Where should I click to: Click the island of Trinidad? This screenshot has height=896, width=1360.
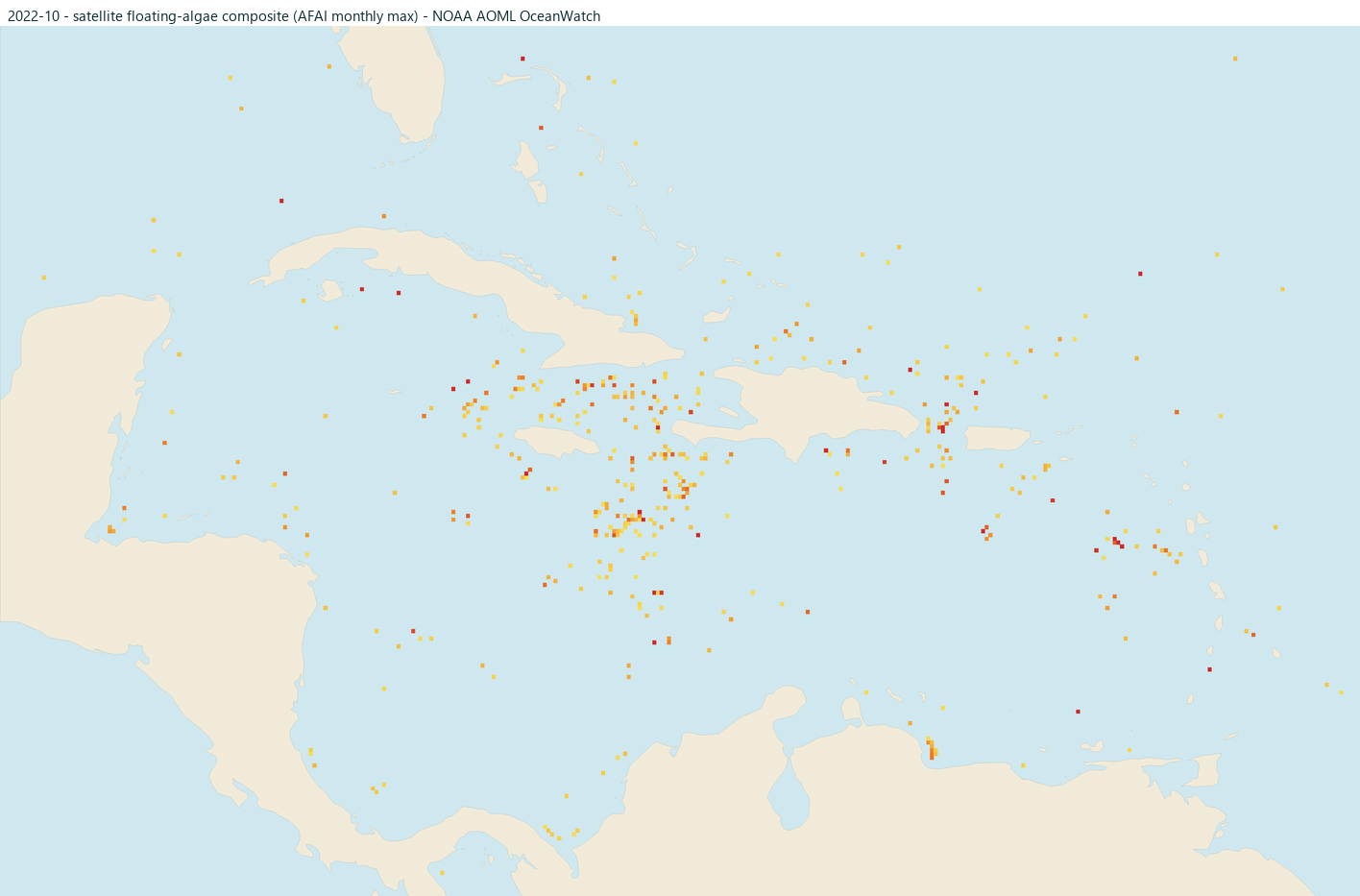click(x=1203, y=769)
